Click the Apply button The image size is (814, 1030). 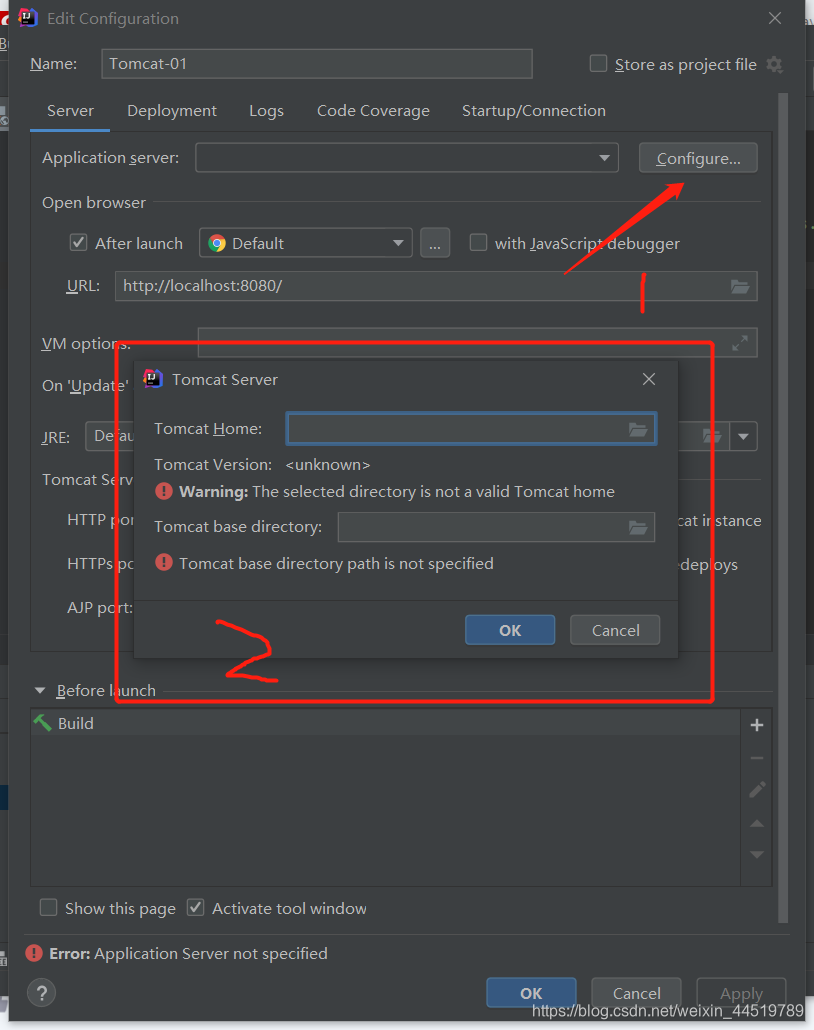(741, 993)
